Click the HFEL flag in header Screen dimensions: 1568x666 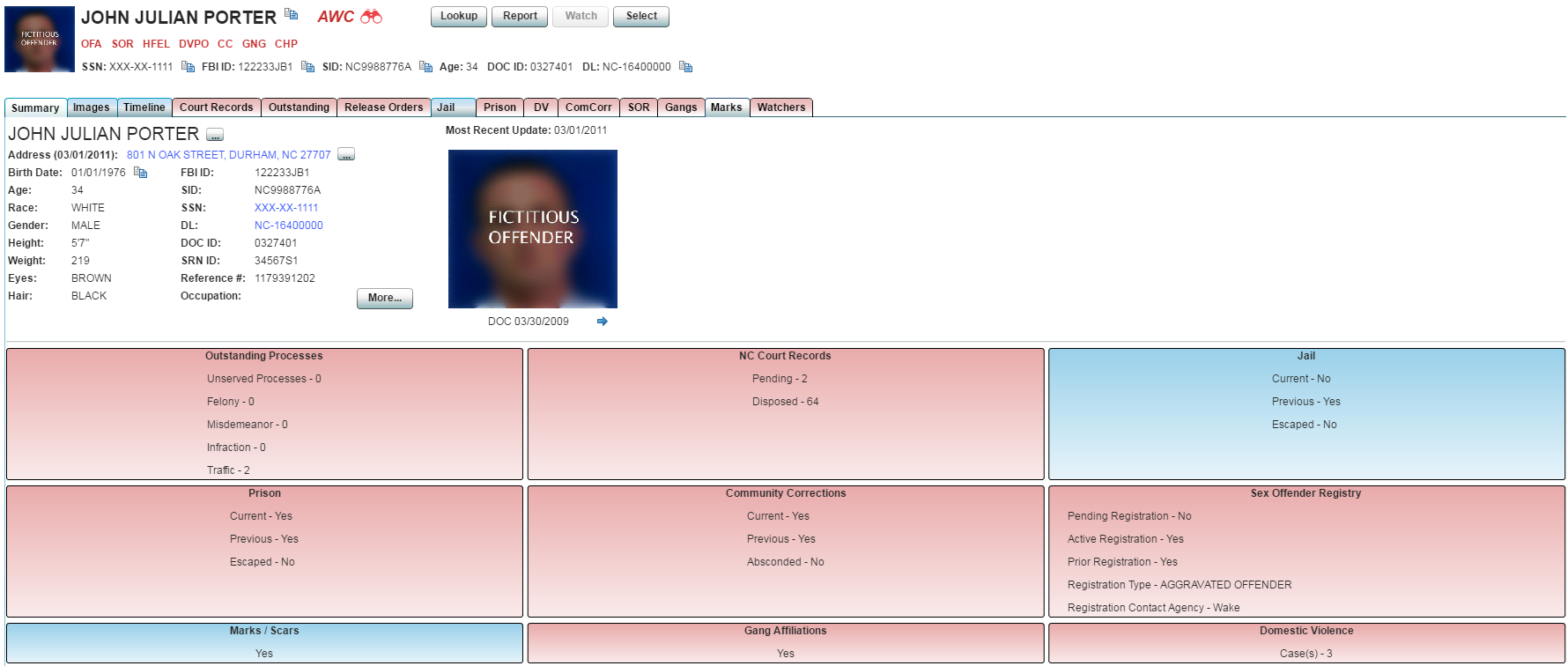pyautogui.click(x=157, y=44)
